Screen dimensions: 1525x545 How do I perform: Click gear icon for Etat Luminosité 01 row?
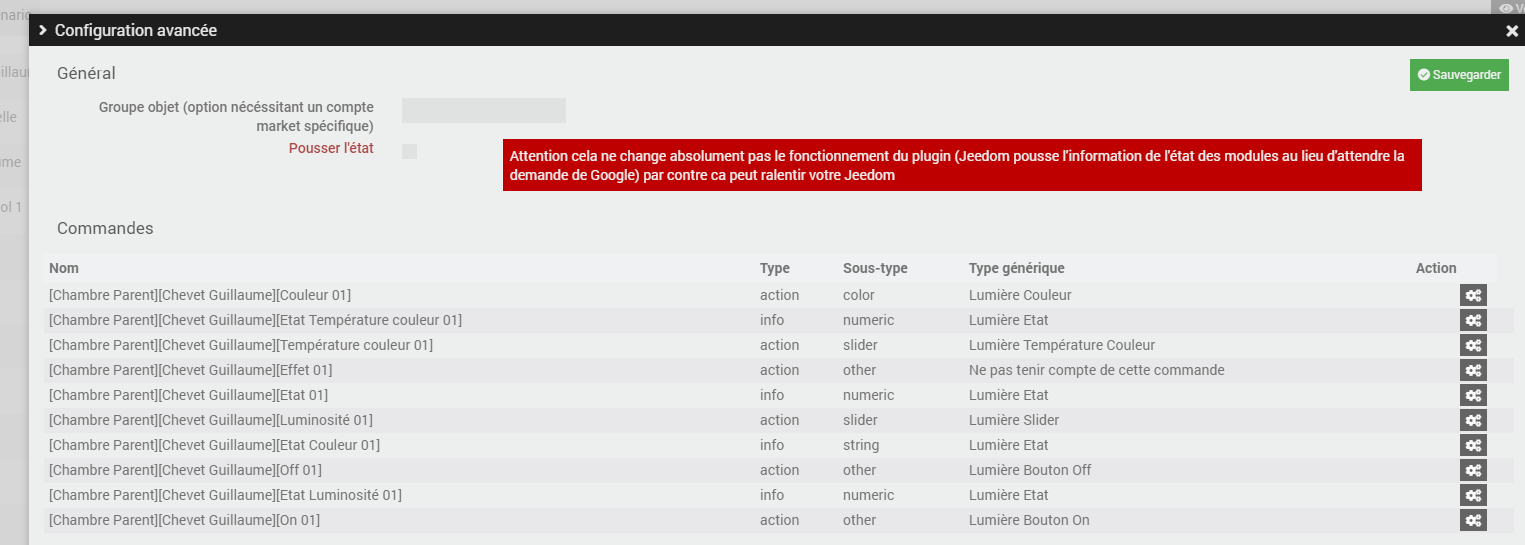(1473, 495)
